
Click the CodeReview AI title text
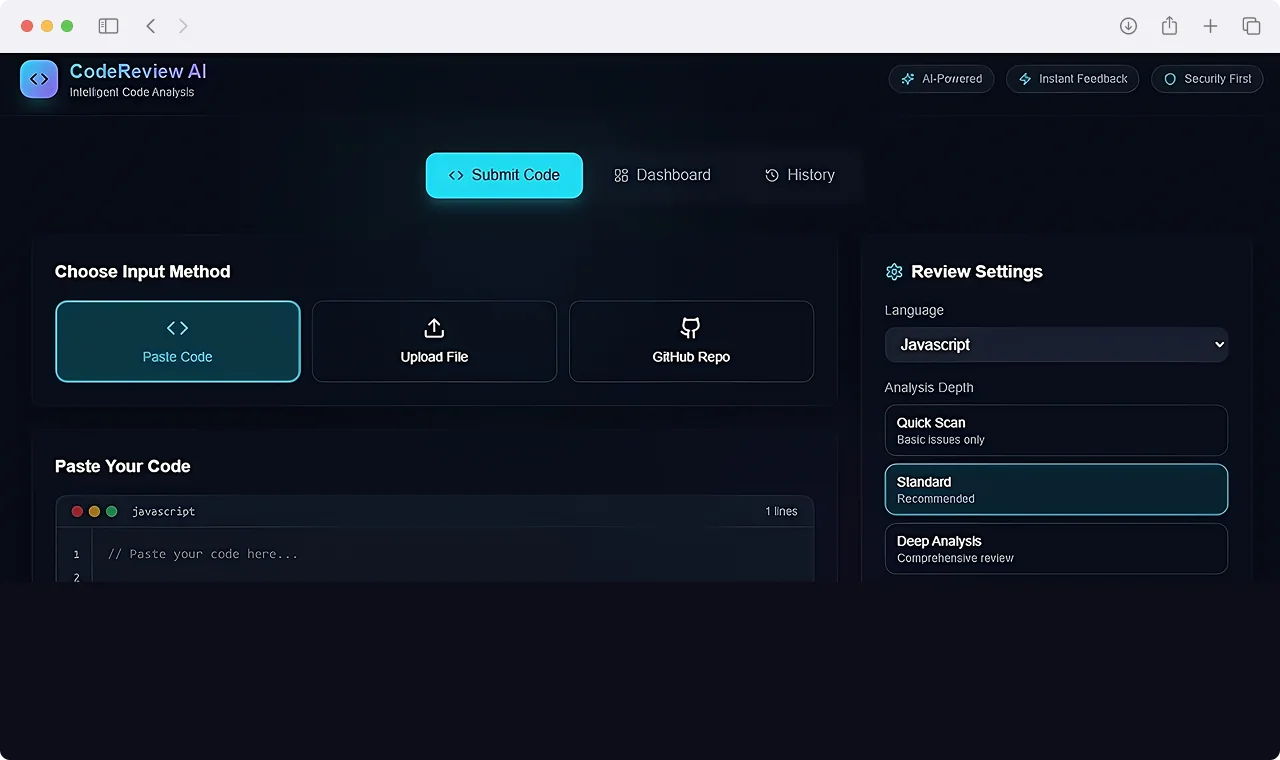138,71
